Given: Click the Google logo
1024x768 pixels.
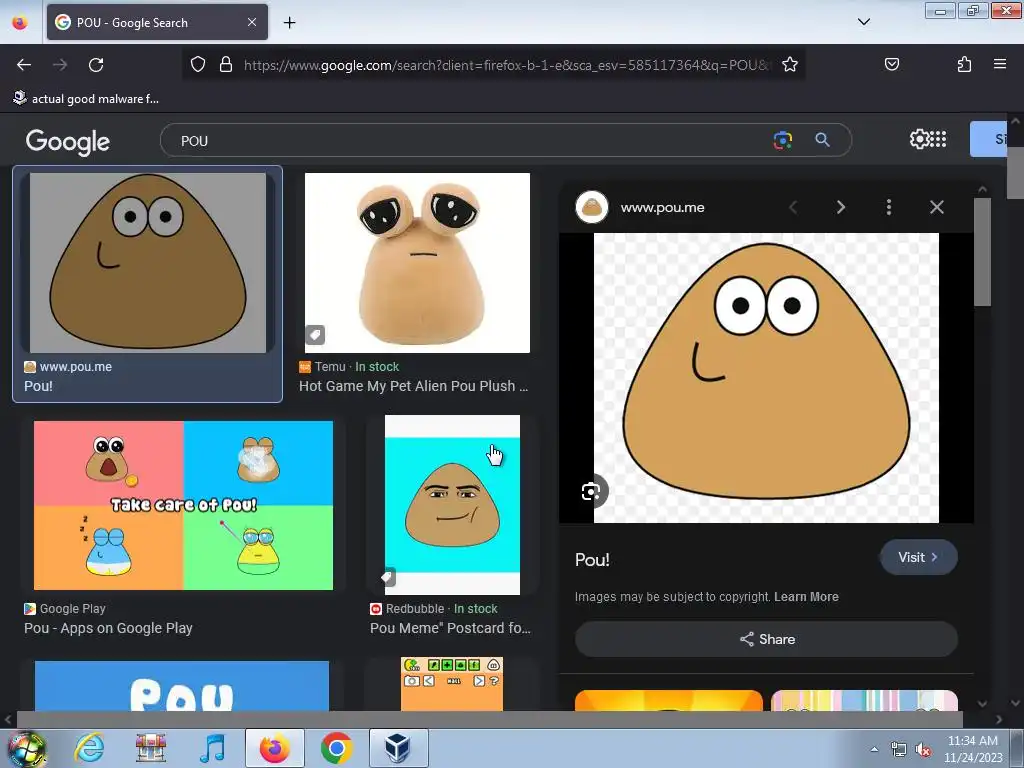Looking at the screenshot, I should coord(68,141).
